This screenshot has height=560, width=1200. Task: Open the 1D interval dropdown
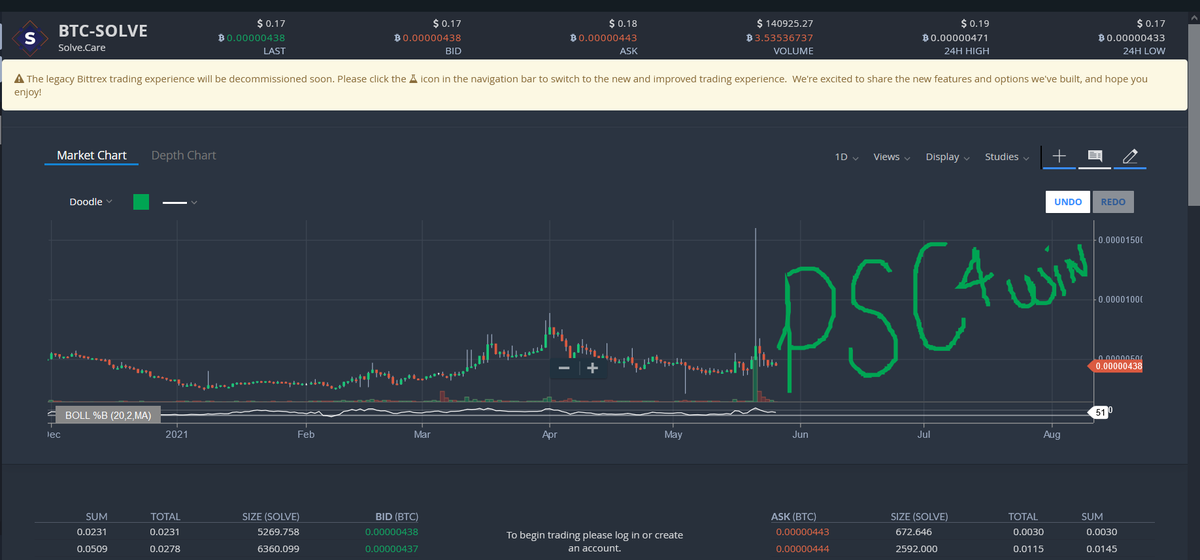pos(846,157)
